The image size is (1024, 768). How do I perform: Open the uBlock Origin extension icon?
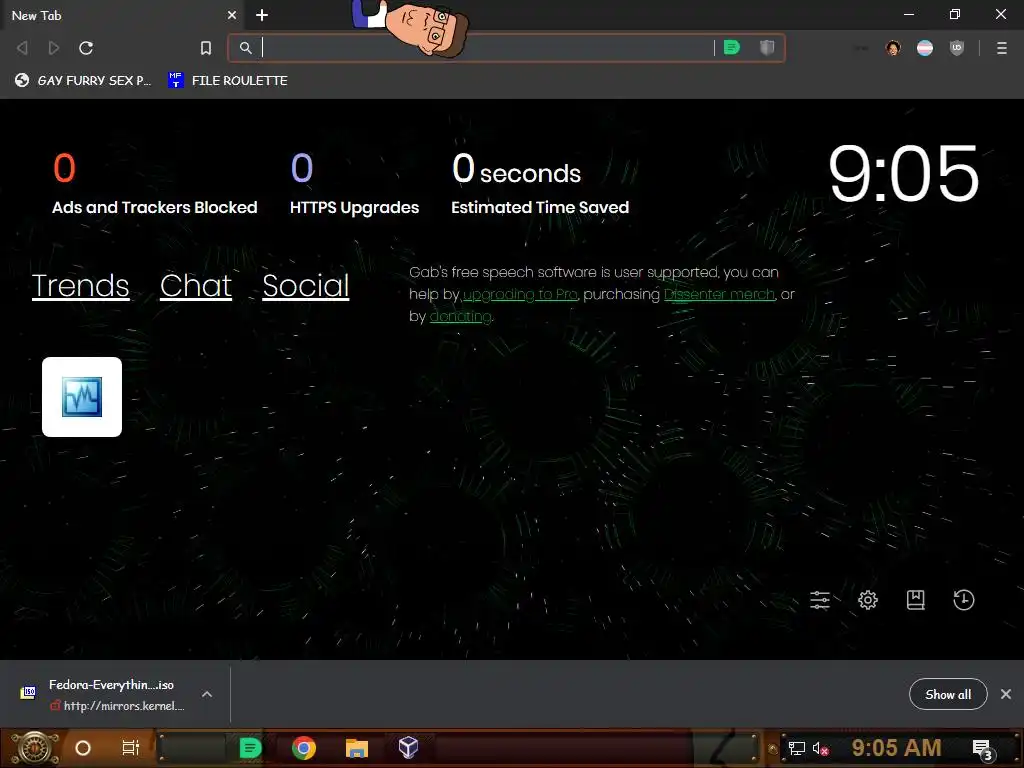pyautogui.click(x=957, y=48)
